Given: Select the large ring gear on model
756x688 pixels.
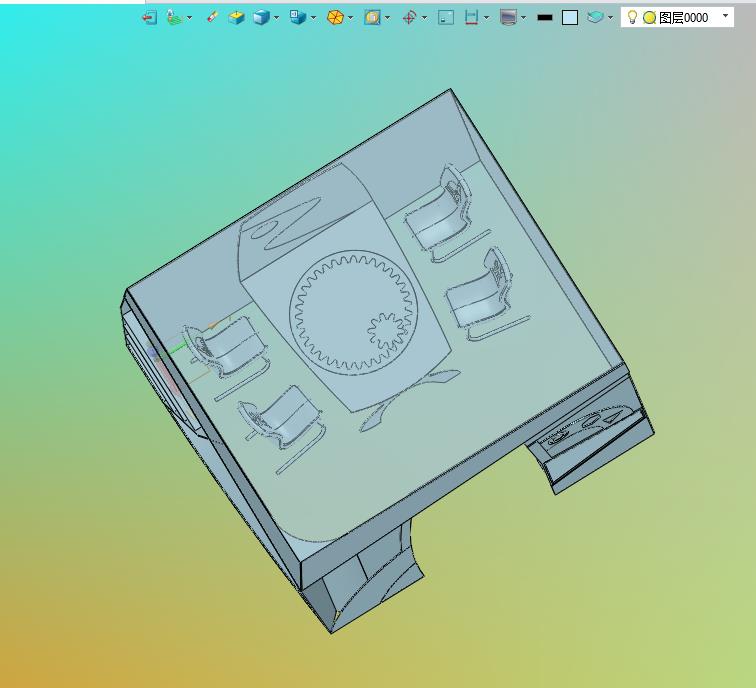Looking at the screenshot, I should point(353,312).
